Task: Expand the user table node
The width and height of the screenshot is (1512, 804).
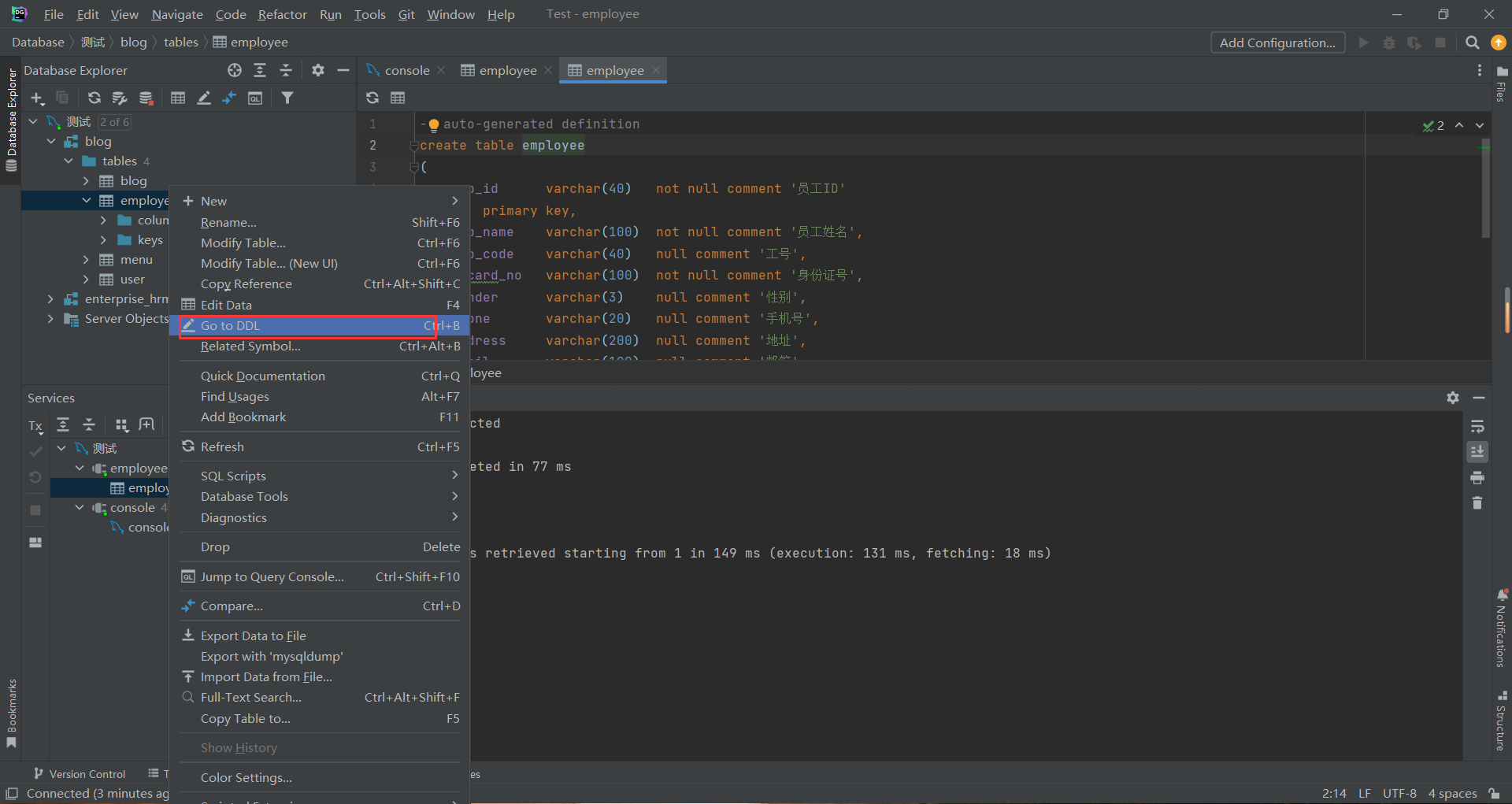Action: (87, 279)
